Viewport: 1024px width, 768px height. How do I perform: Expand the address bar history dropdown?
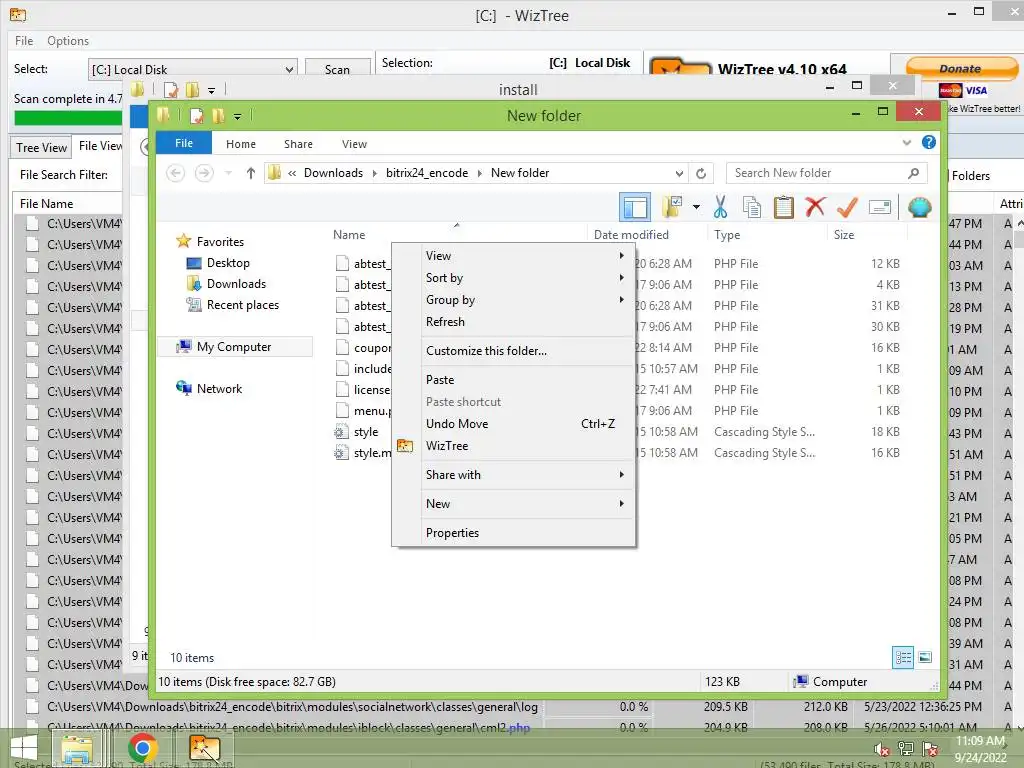click(x=679, y=173)
